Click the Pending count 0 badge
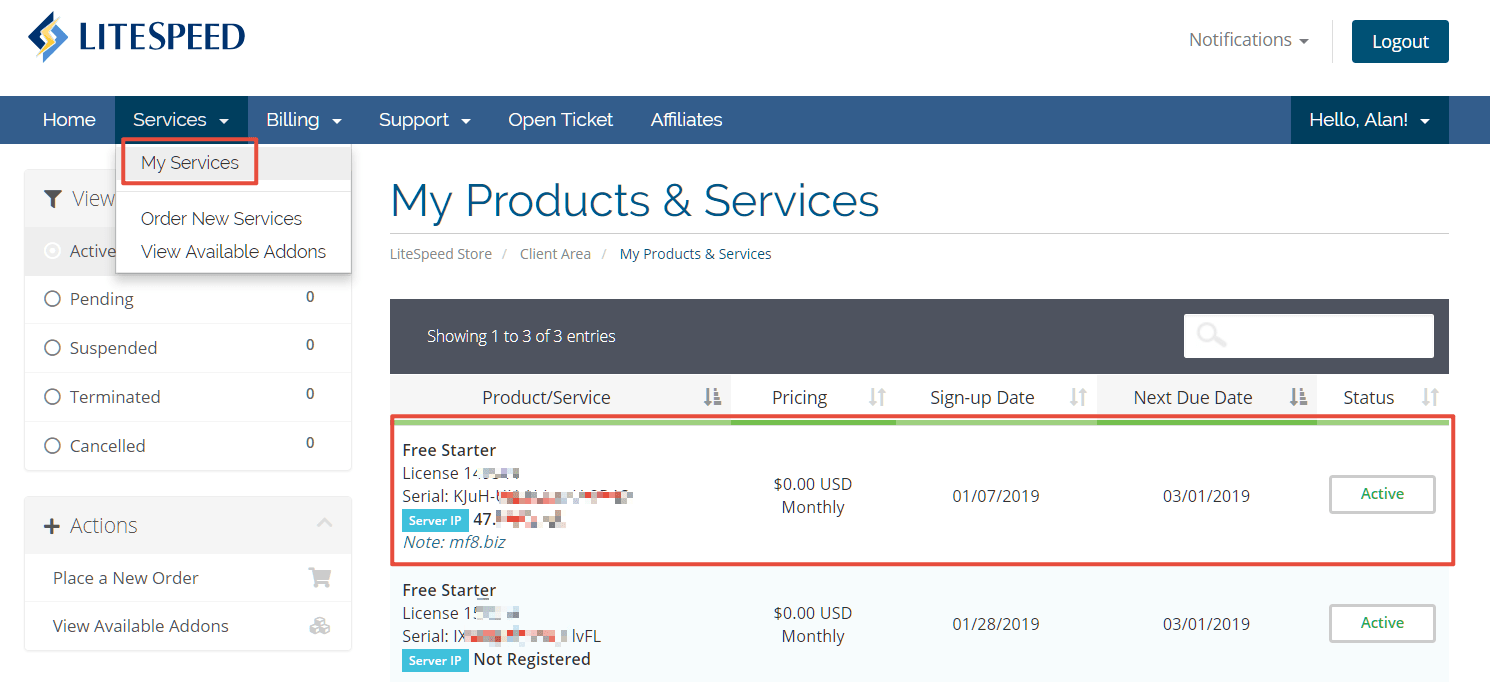Viewport: 1490px width, 682px height. coord(310,297)
